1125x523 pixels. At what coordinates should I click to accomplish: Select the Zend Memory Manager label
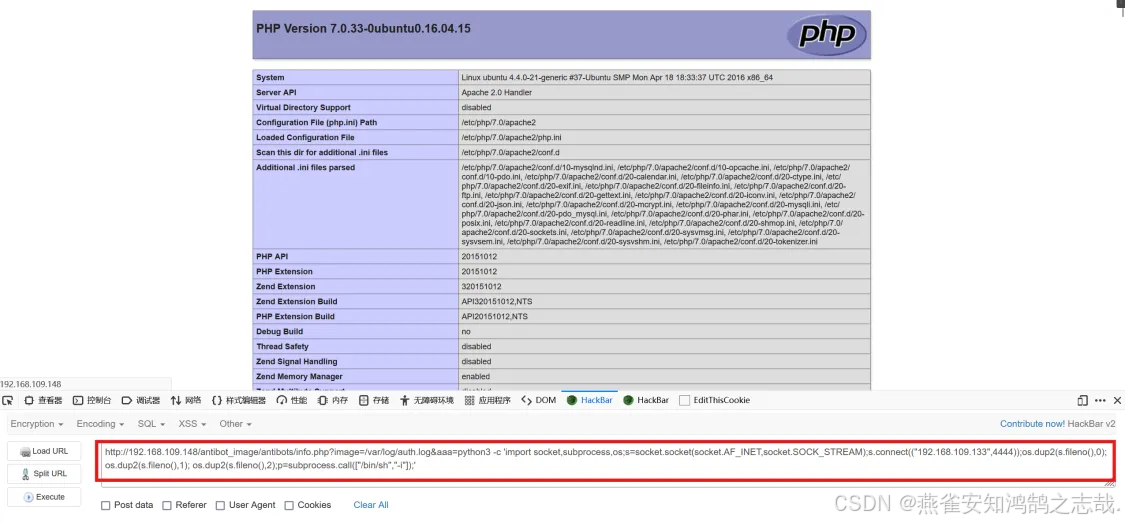299,377
